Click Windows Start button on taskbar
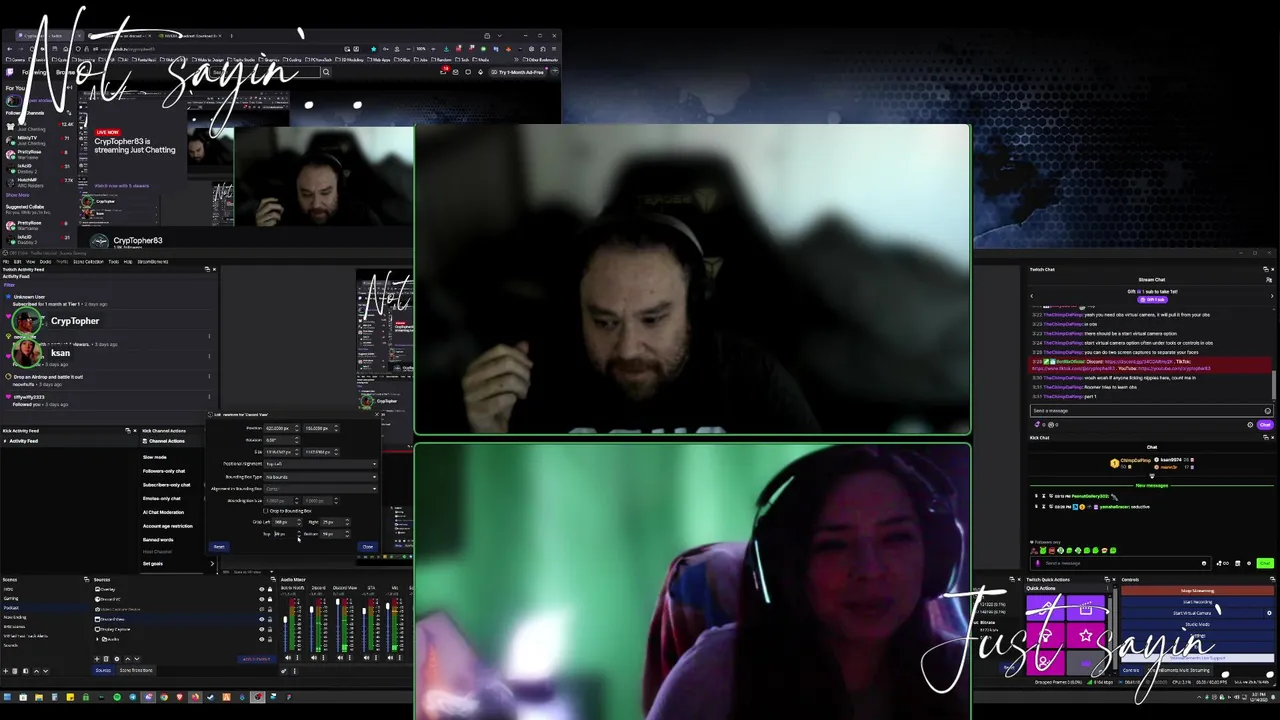The image size is (1280, 720). tap(8, 696)
